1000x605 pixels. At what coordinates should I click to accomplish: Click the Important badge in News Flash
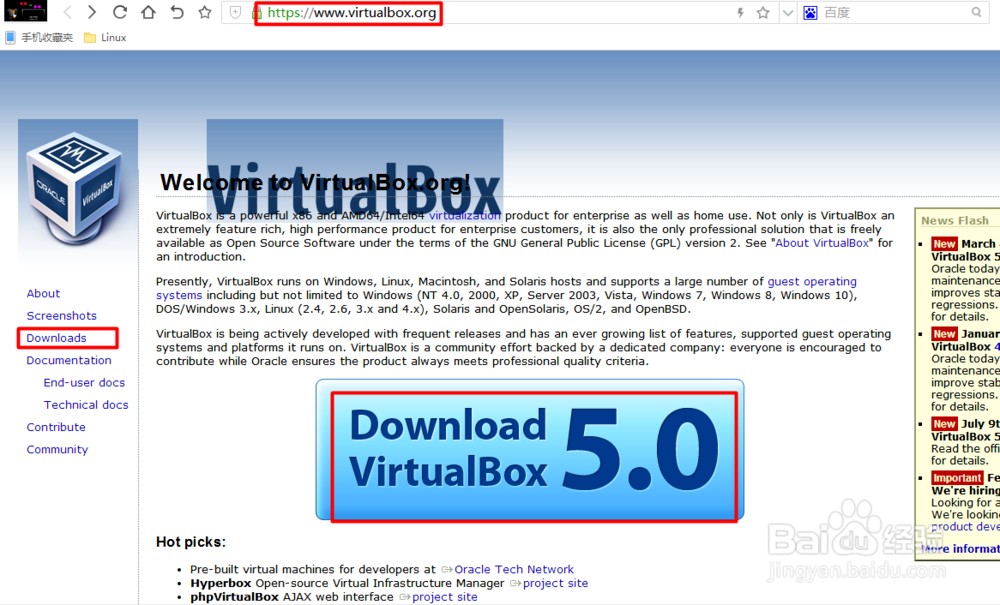click(957, 478)
